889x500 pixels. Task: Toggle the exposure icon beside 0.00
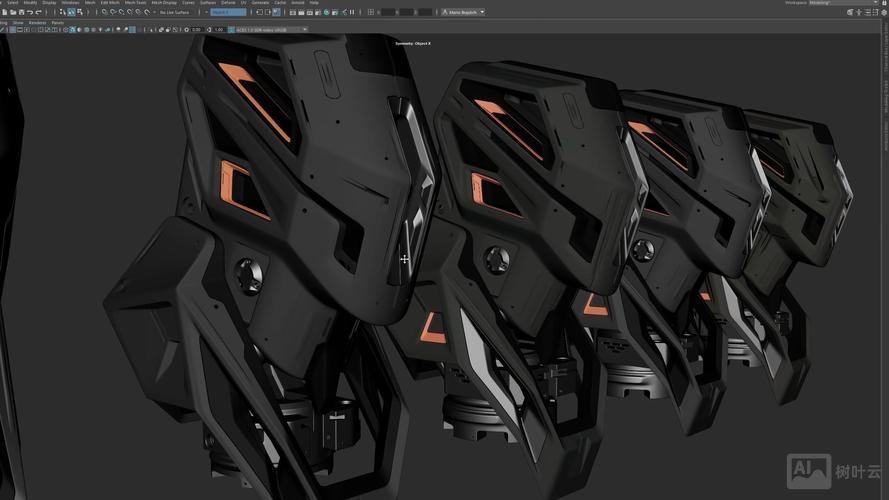[x=187, y=29]
